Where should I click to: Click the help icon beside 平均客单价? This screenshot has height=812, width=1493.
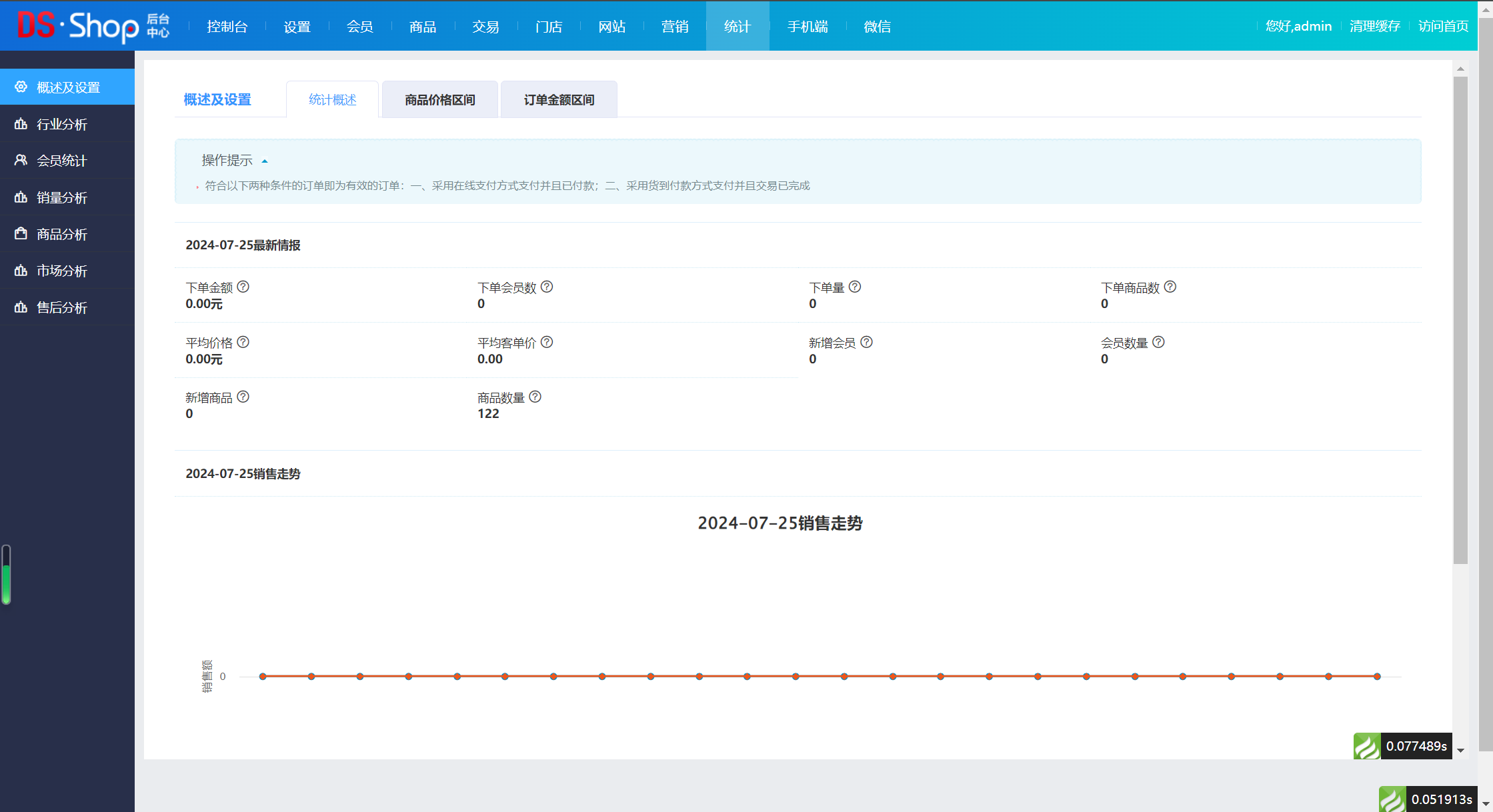point(547,342)
